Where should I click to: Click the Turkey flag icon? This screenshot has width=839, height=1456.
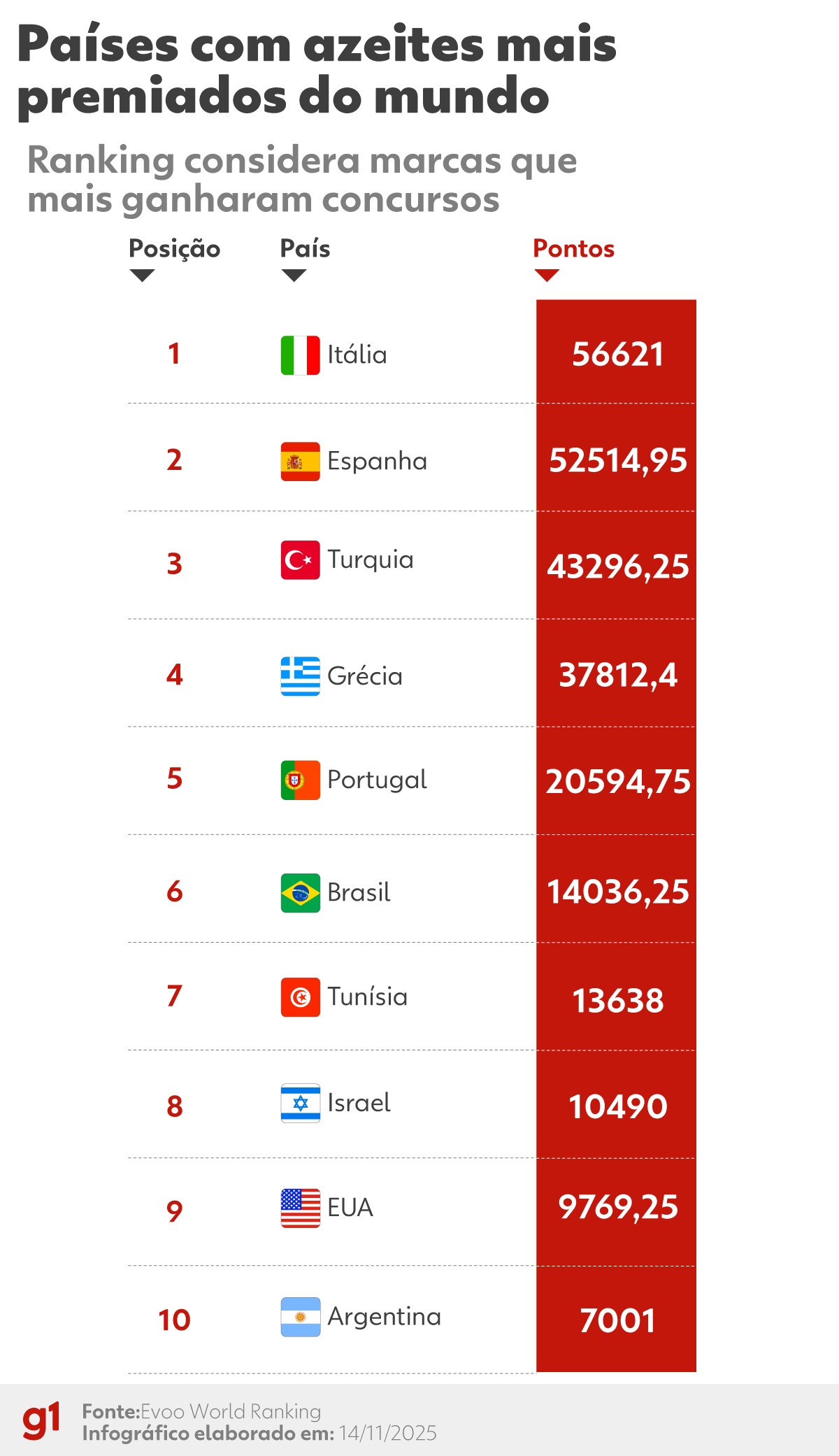point(300,560)
